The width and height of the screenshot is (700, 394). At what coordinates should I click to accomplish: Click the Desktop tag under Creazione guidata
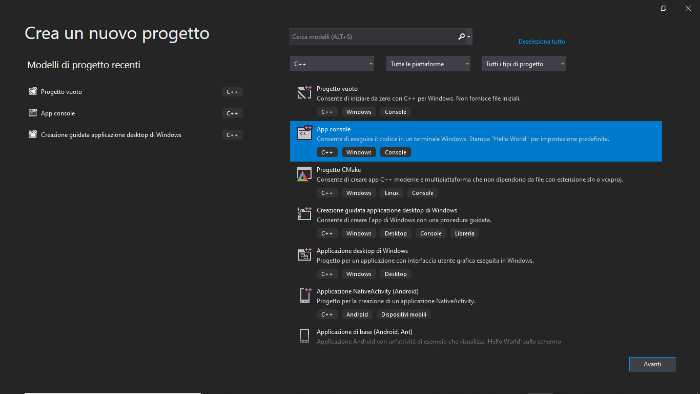tap(396, 233)
